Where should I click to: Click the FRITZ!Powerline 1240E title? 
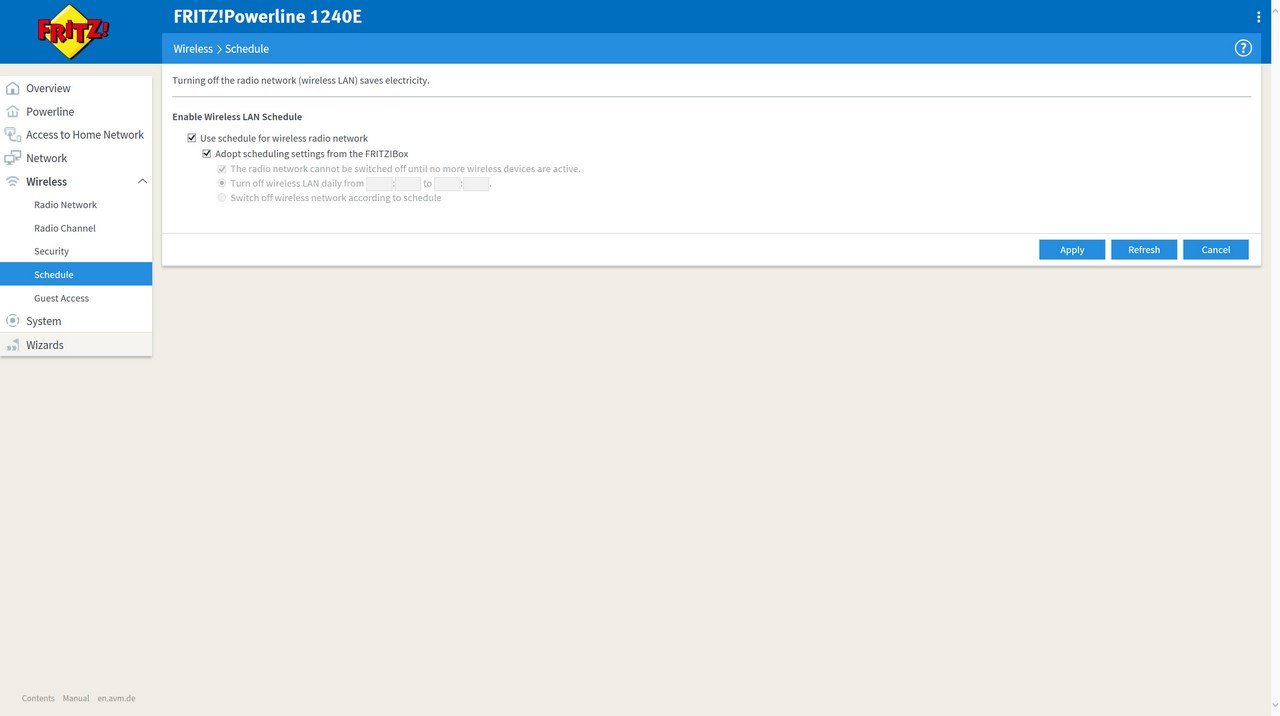pos(268,16)
